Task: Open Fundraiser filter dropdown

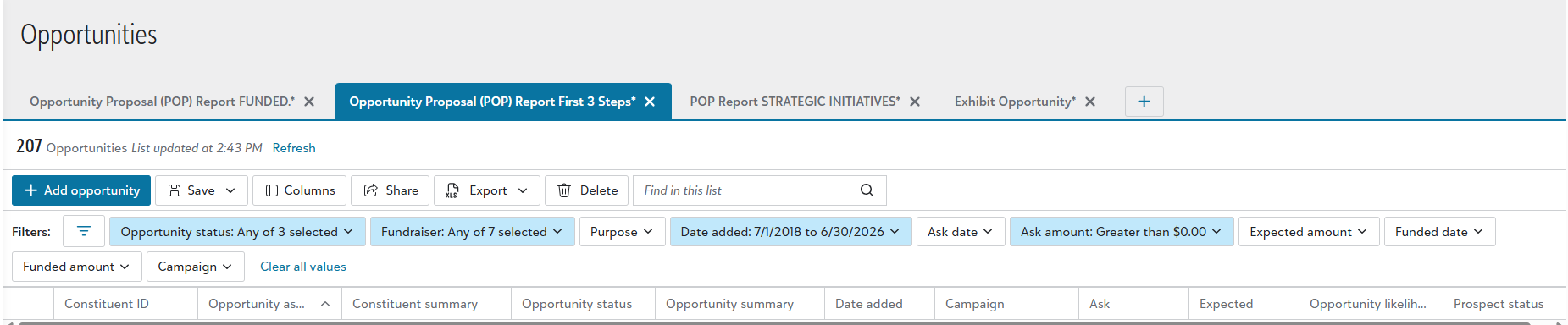Action: [472, 231]
